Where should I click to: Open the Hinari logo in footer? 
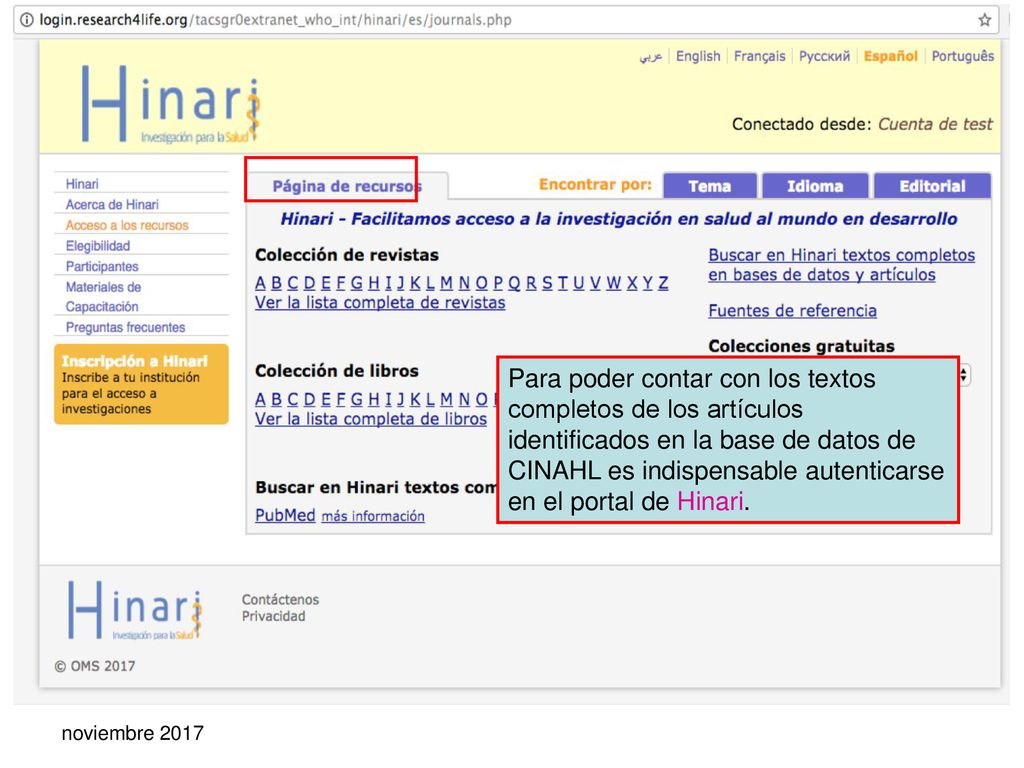click(x=135, y=610)
